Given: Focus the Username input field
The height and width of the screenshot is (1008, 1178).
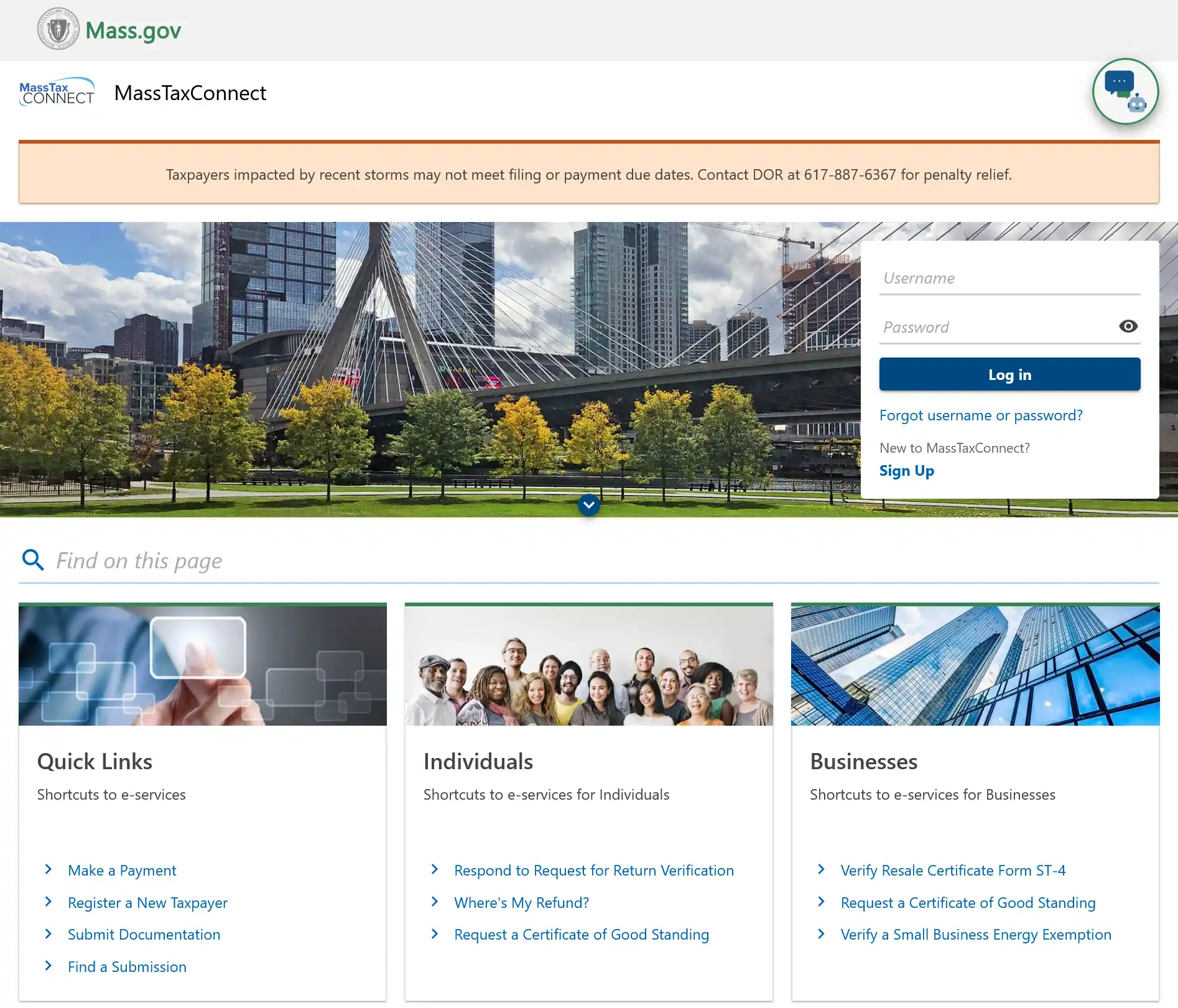Looking at the screenshot, I should coord(1009,279).
